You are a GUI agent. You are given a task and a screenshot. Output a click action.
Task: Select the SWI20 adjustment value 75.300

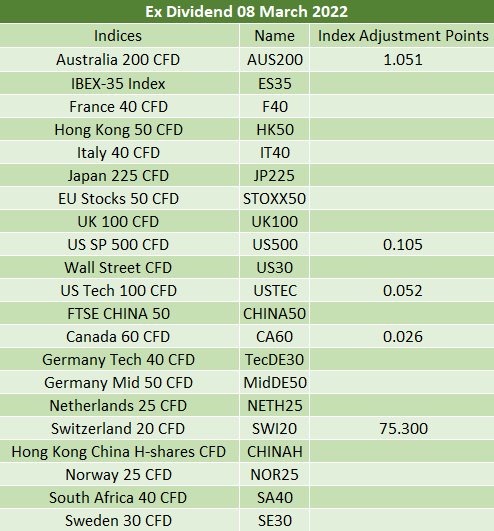pyautogui.click(x=403, y=428)
